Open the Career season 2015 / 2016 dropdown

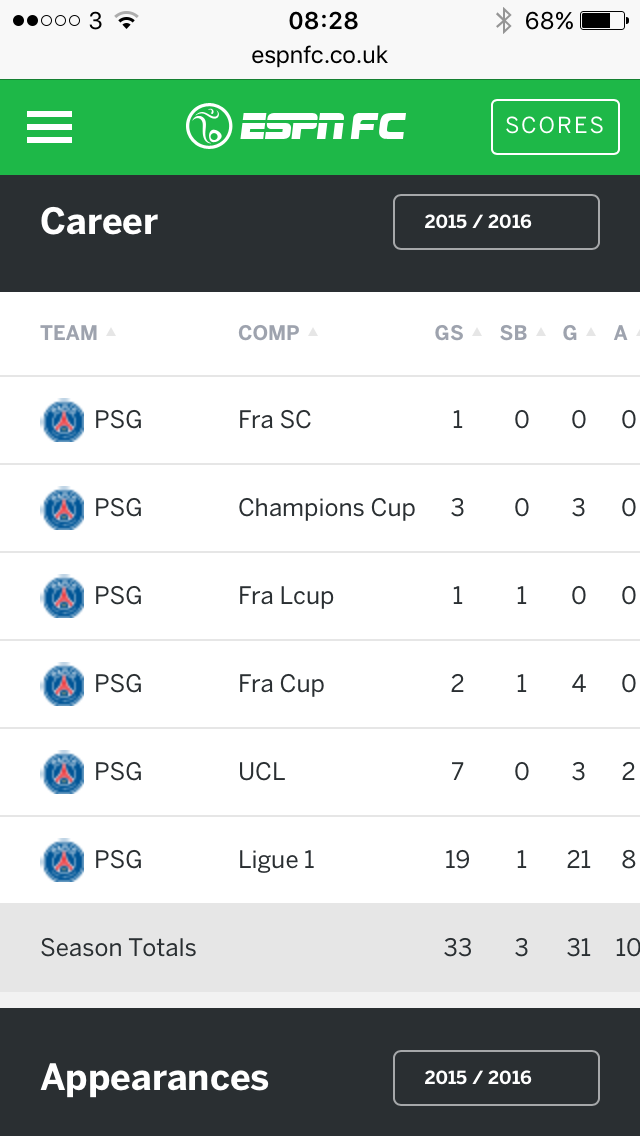tap(496, 222)
